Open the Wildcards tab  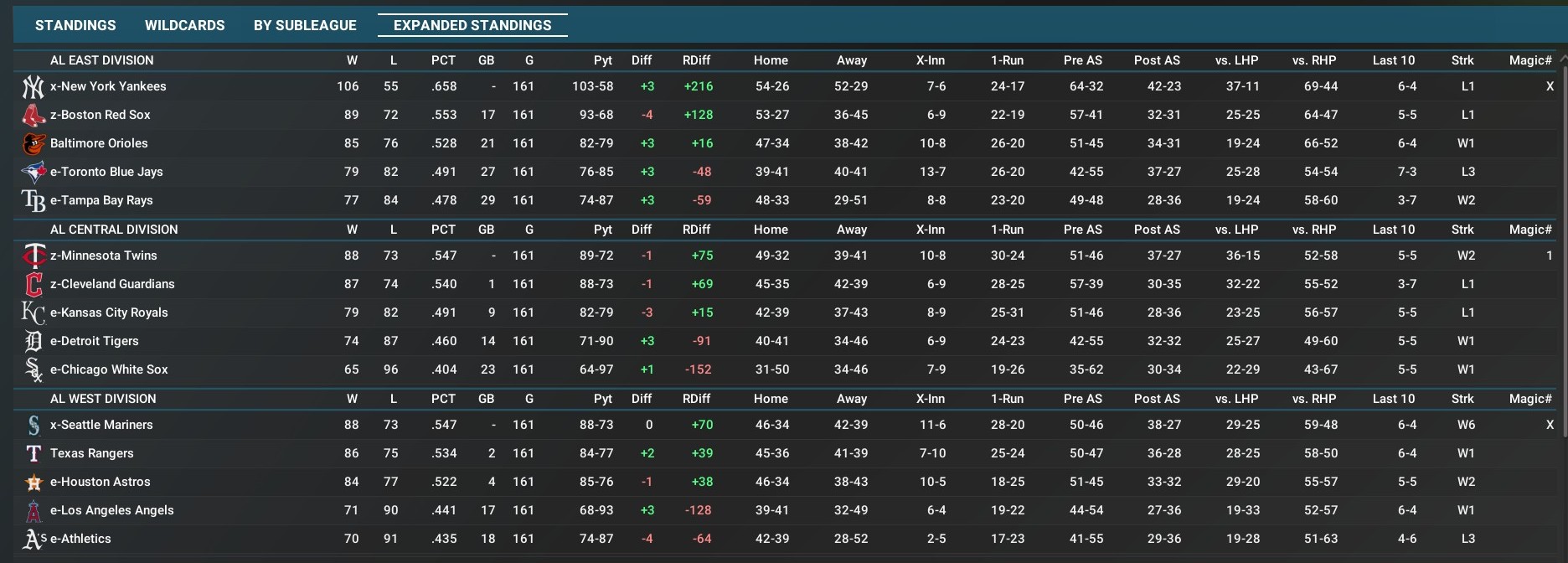(x=184, y=25)
